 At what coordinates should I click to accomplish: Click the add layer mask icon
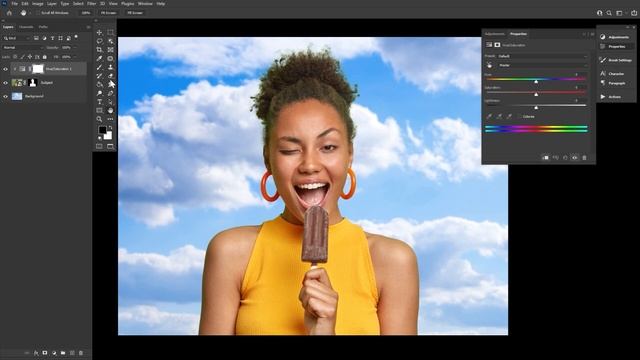45,353
